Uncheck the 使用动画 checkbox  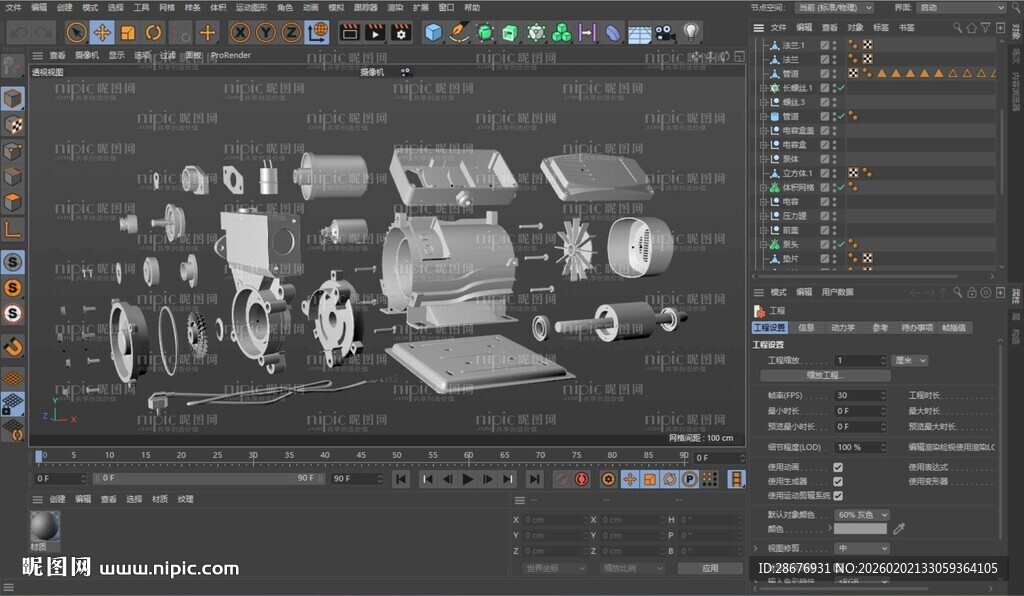838,467
